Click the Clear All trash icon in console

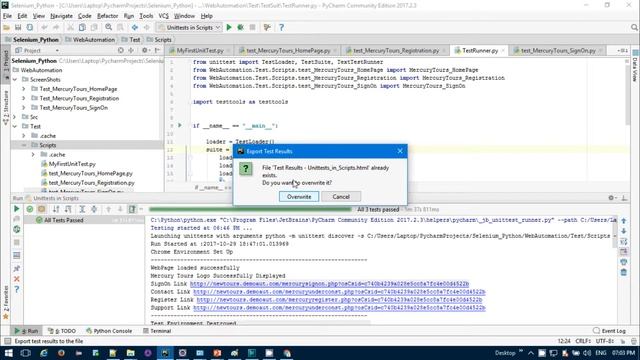click(624, 272)
